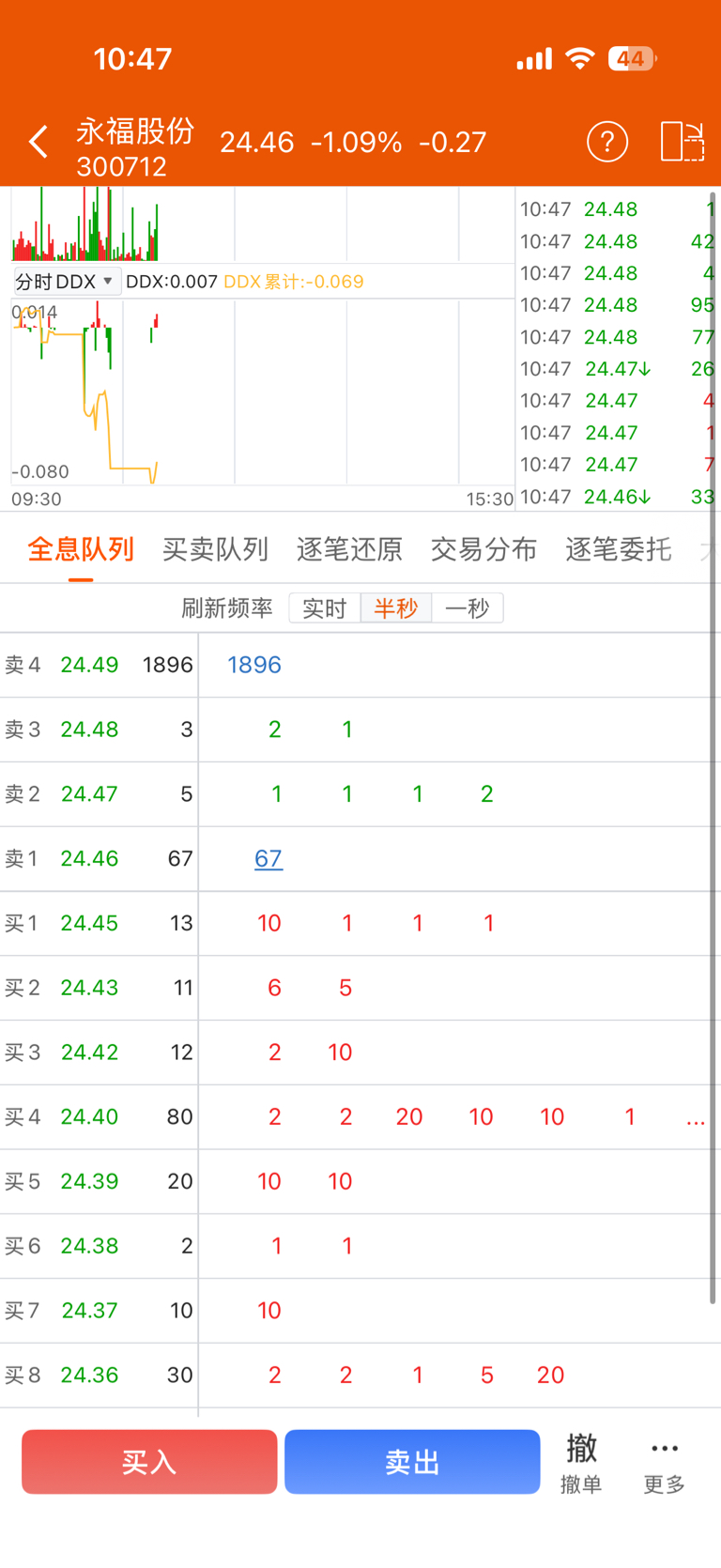Select the 买8 price 24.36
This screenshot has width=721, height=1568.
click(89, 1376)
